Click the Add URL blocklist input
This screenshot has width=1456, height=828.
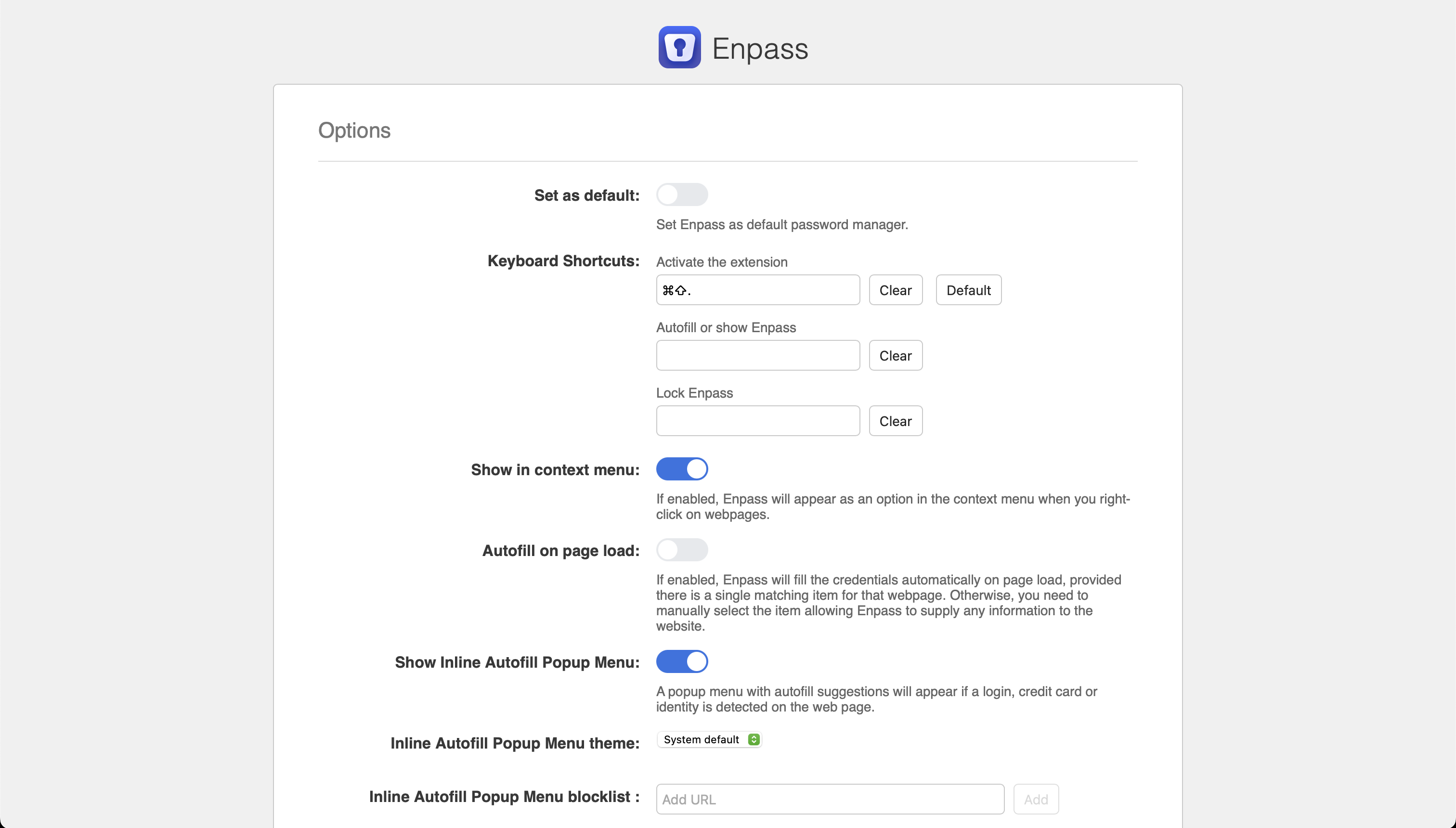pos(829,799)
